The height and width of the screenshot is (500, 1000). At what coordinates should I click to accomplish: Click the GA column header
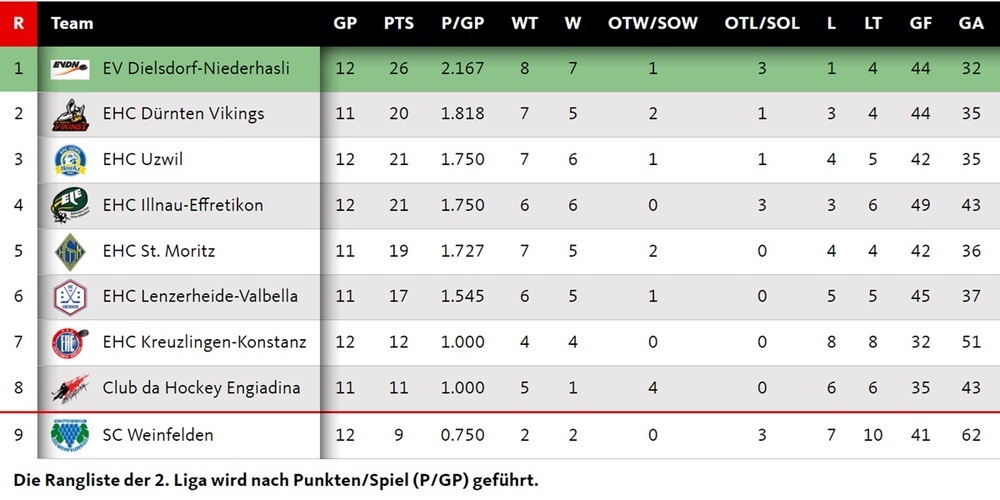(x=970, y=23)
